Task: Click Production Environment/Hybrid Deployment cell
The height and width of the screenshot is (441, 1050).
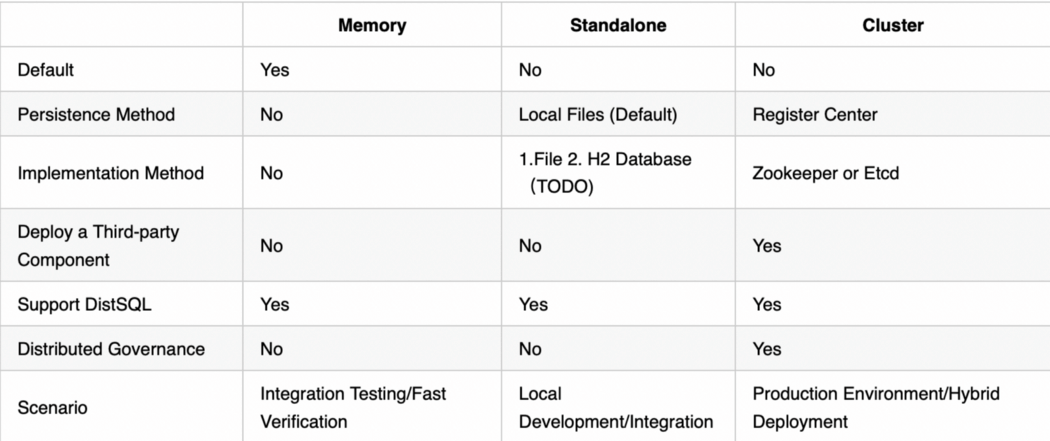Action: [x=875, y=408]
